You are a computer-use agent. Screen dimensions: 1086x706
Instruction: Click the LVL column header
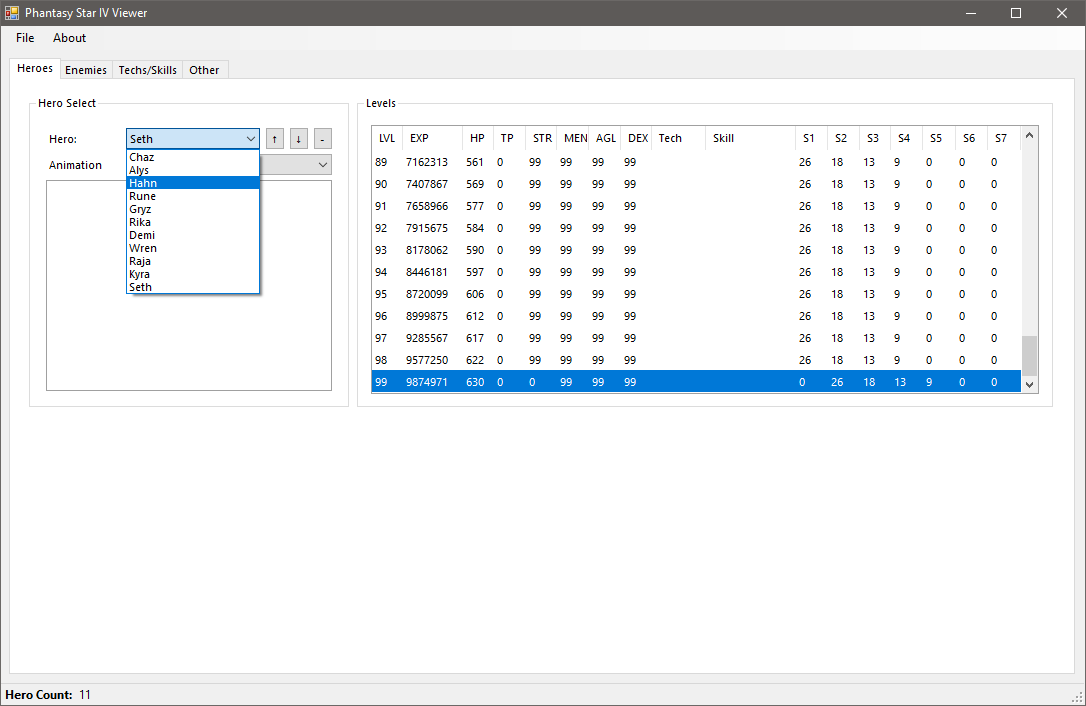point(386,138)
